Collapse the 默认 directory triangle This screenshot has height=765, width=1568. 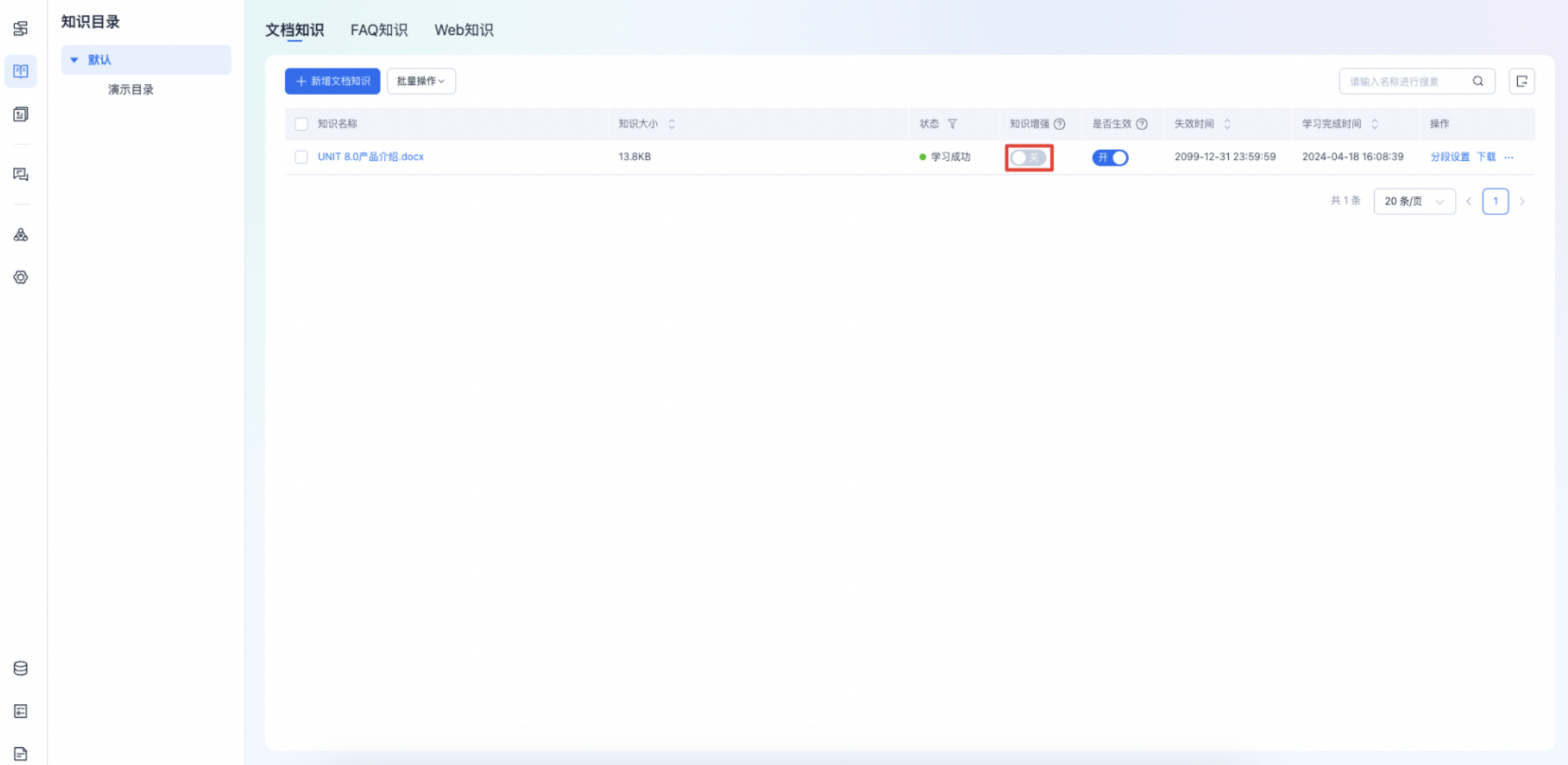[x=74, y=60]
